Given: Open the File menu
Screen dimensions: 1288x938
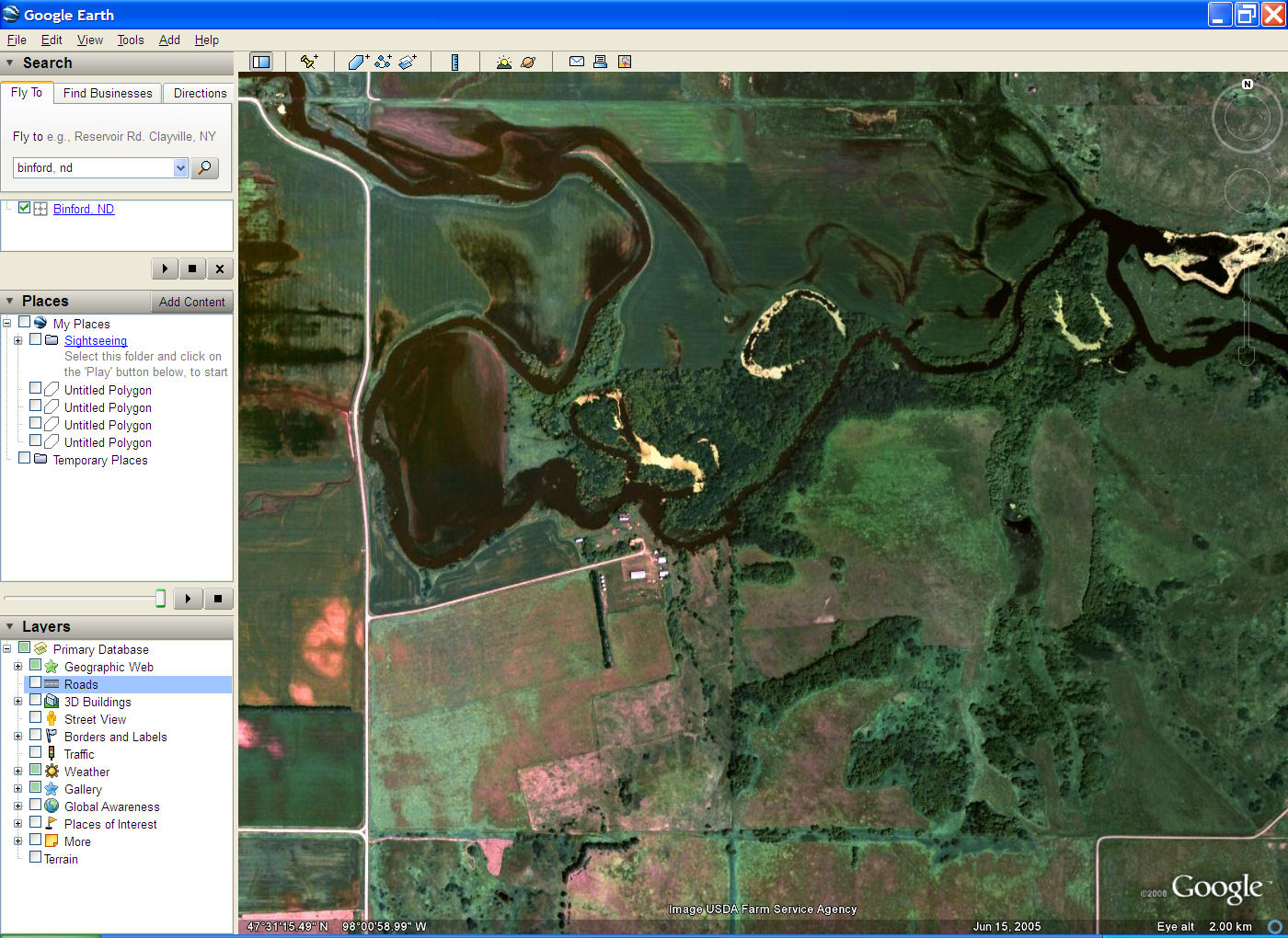Looking at the screenshot, I should tap(17, 40).
